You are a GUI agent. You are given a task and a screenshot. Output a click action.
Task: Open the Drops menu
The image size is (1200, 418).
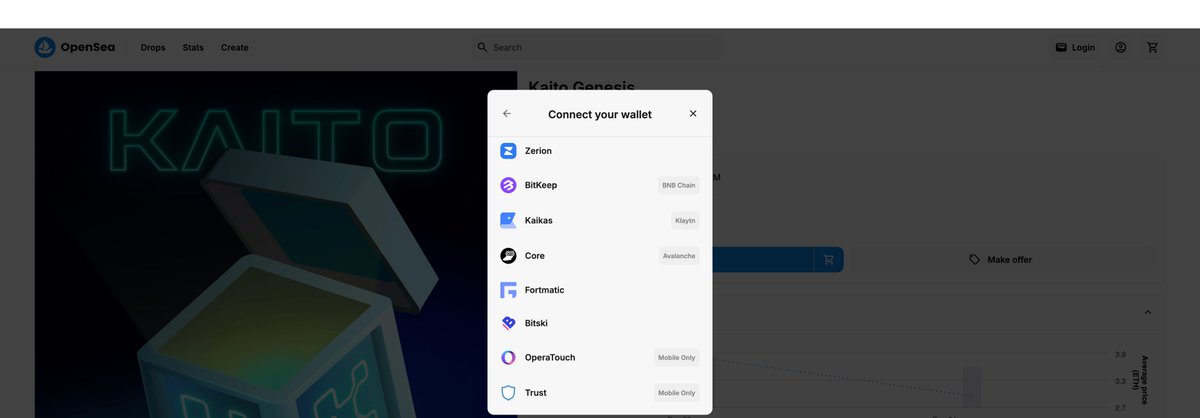(x=153, y=47)
